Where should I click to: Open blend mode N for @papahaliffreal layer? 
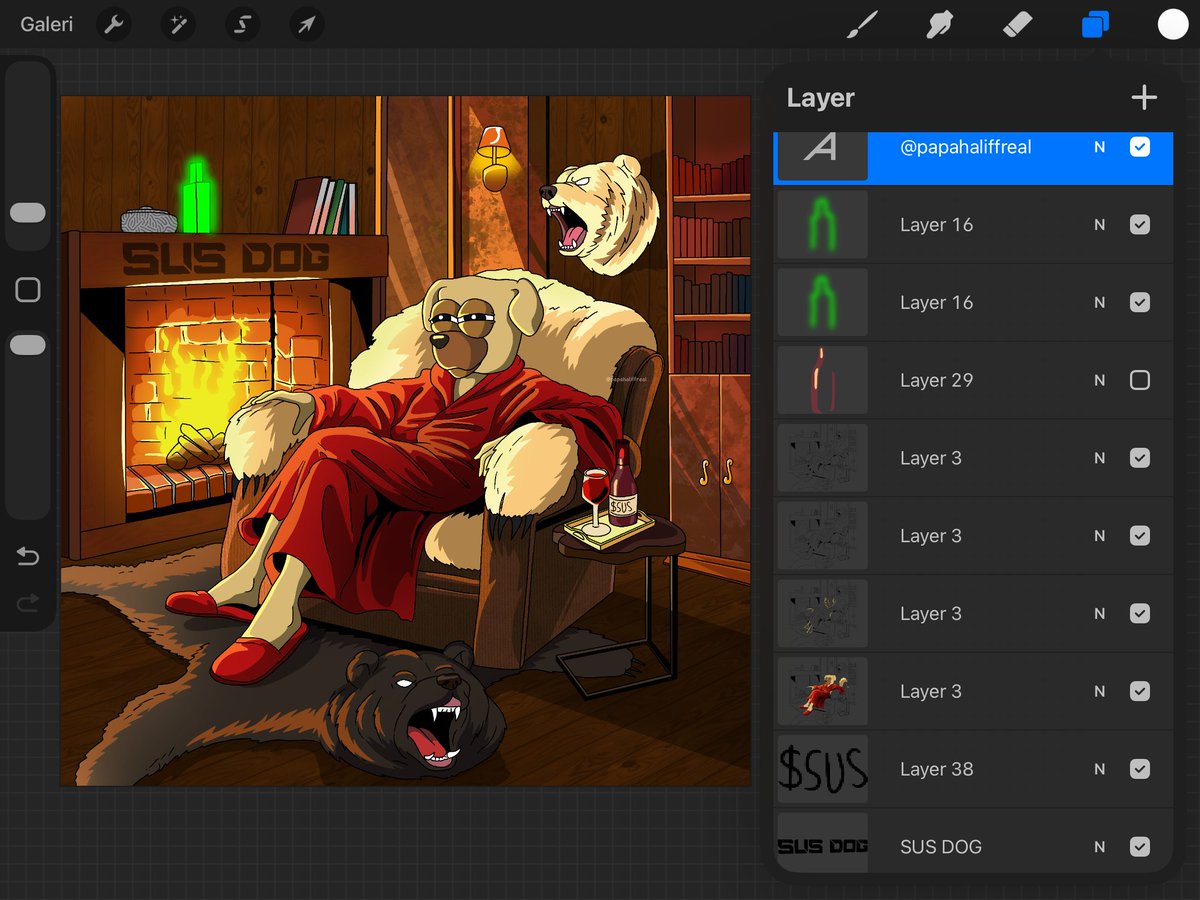(x=1100, y=147)
